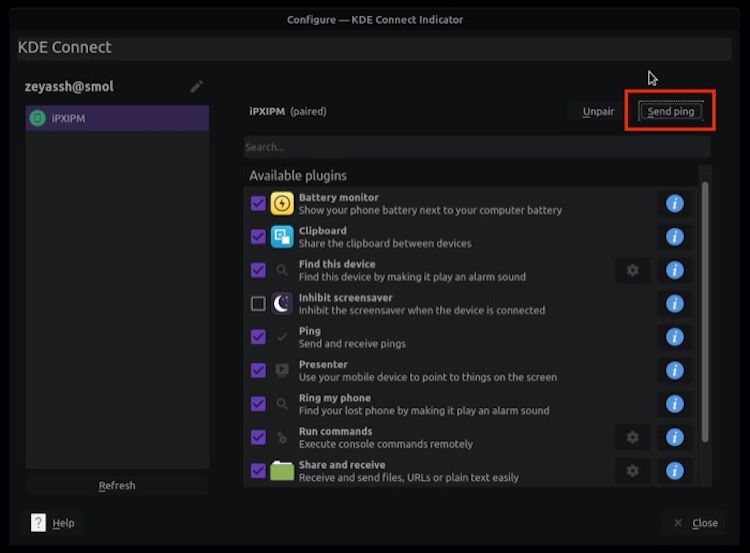The height and width of the screenshot is (553, 750).
Task: Focus the plugin Search field
Action: tap(477, 147)
